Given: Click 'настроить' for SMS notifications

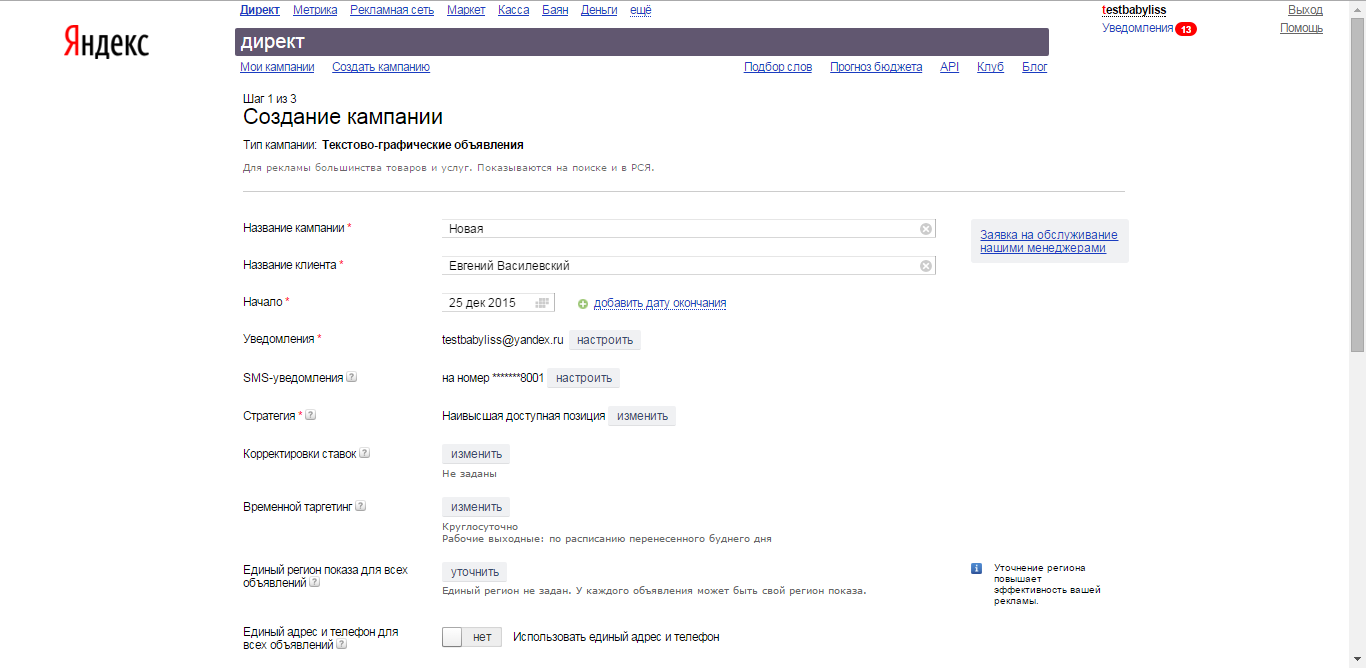Looking at the screenshot, I should (x=584, y=378).
